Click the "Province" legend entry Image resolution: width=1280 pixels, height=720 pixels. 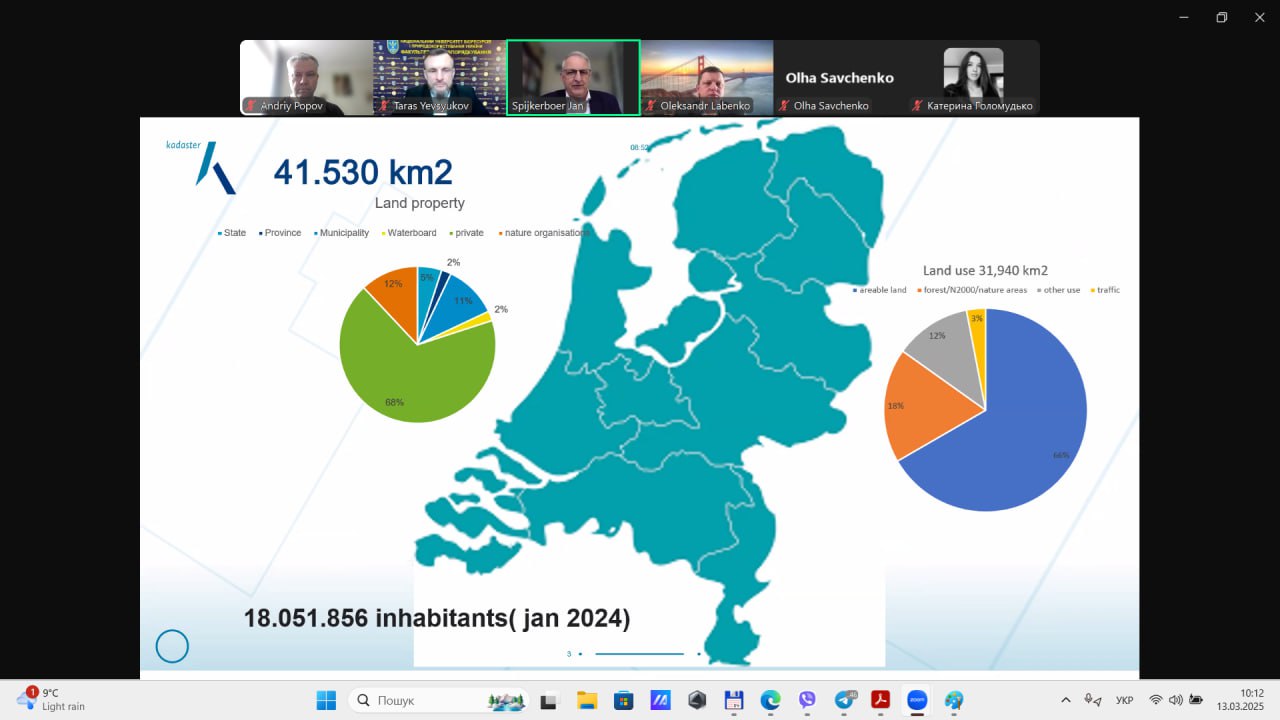(280, 233)
